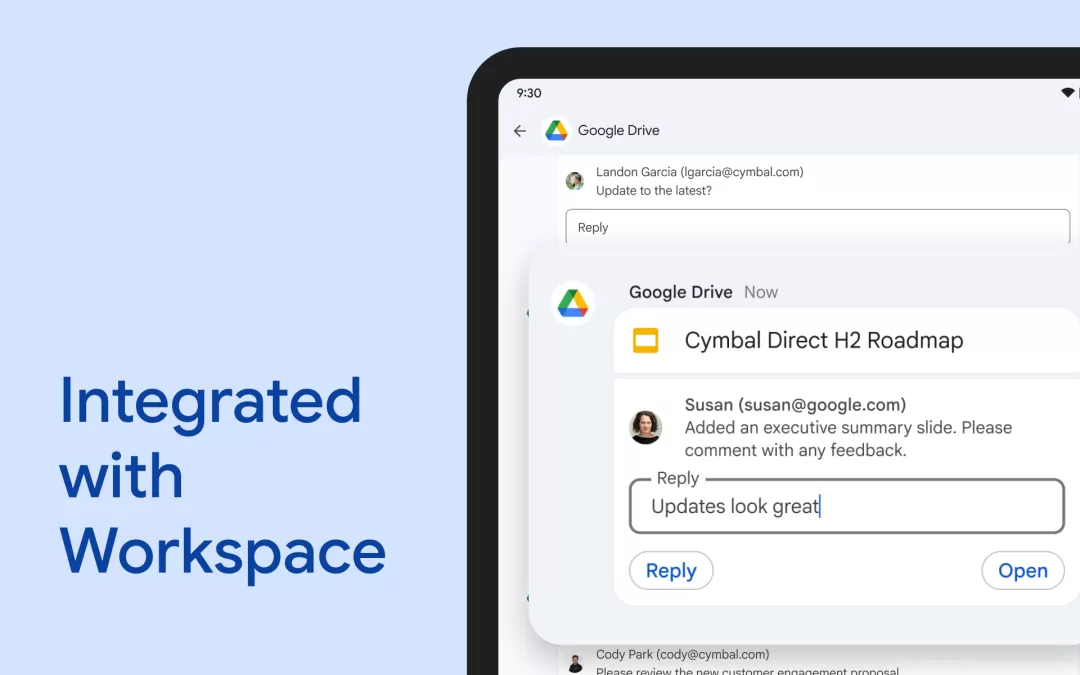The height and width of the screenshot is (675, 1080).
Task: Tap Susan's profile picture
Action: click(x=646, y=427)
